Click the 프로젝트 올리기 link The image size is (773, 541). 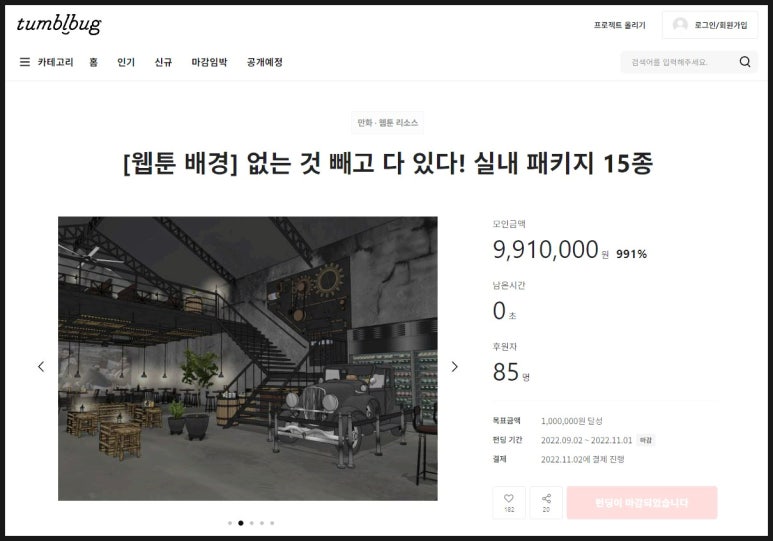(620, 25)
